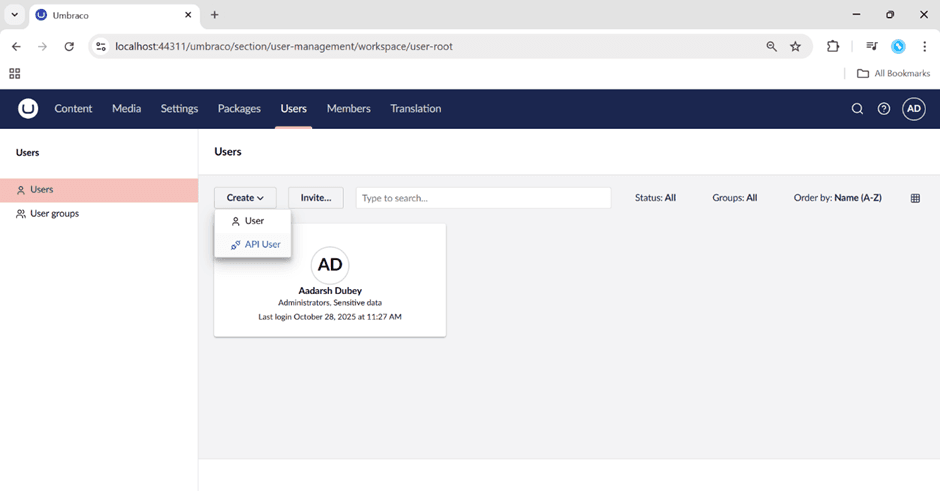Open the Status: All filter
The width and height of the screenshot is (940, 491).
(x=655, y=198)
